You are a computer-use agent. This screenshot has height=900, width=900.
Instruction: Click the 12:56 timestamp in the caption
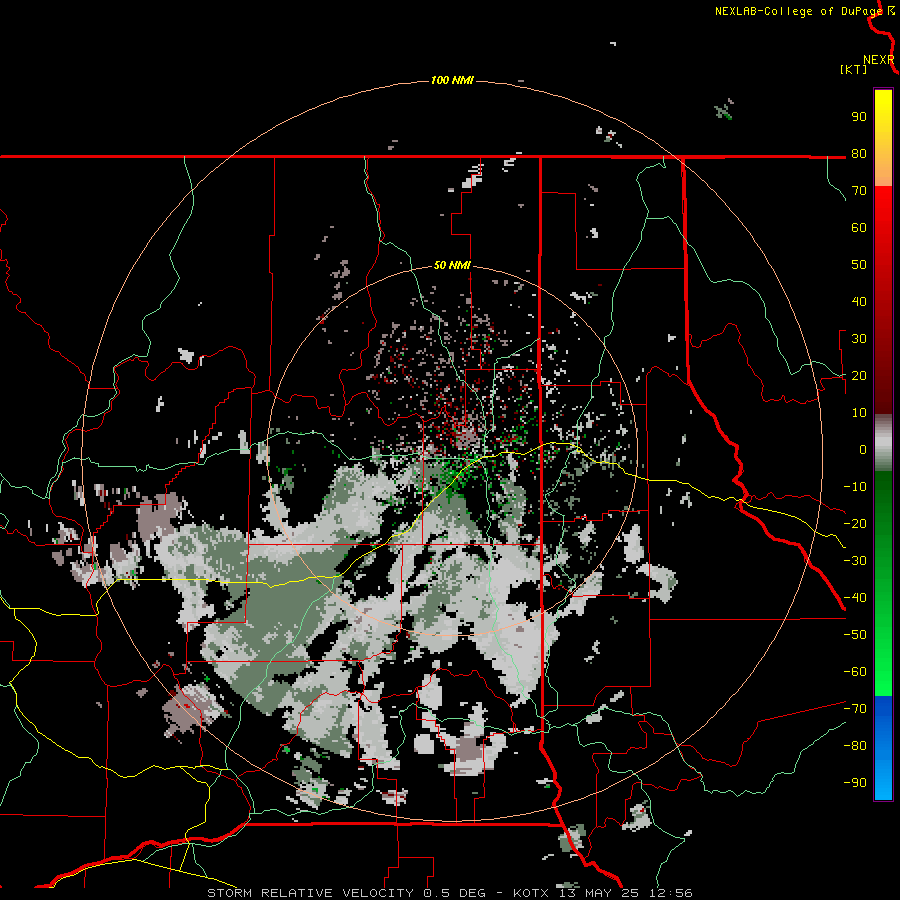pos(671,893)
